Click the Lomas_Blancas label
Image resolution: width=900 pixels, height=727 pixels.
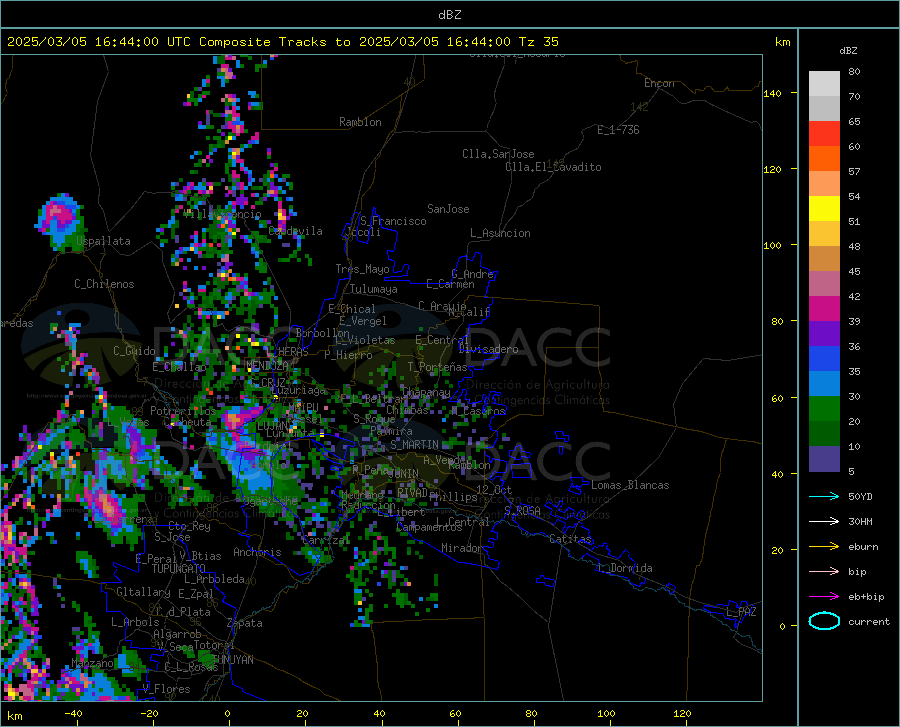click(x=630, y=485)
